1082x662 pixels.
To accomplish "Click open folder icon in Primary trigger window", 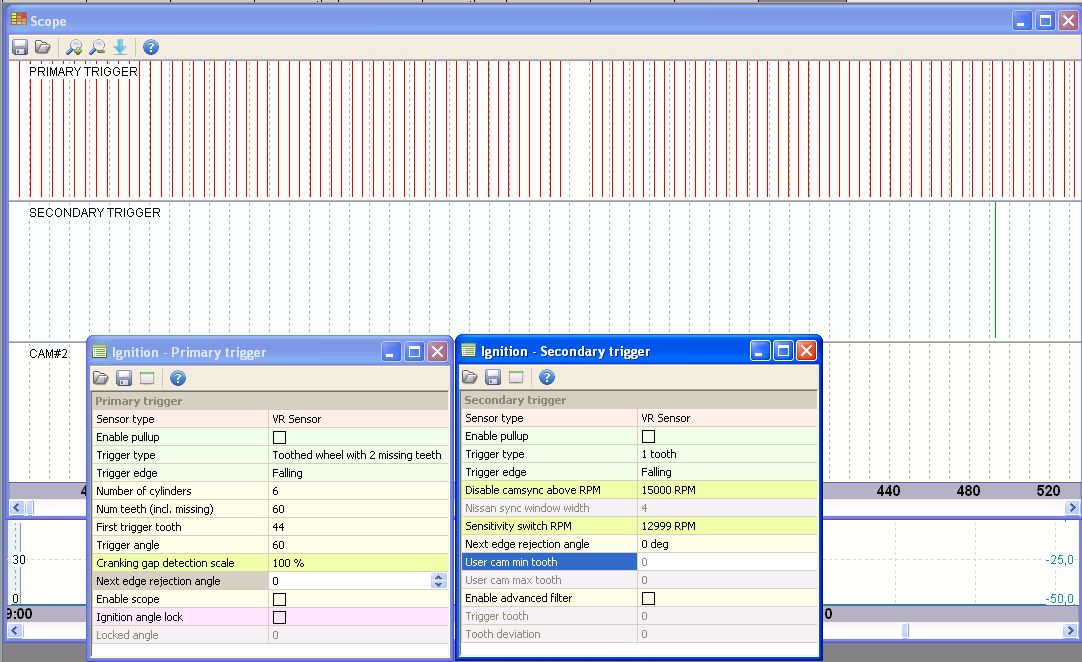I will (x=101, y=378).
